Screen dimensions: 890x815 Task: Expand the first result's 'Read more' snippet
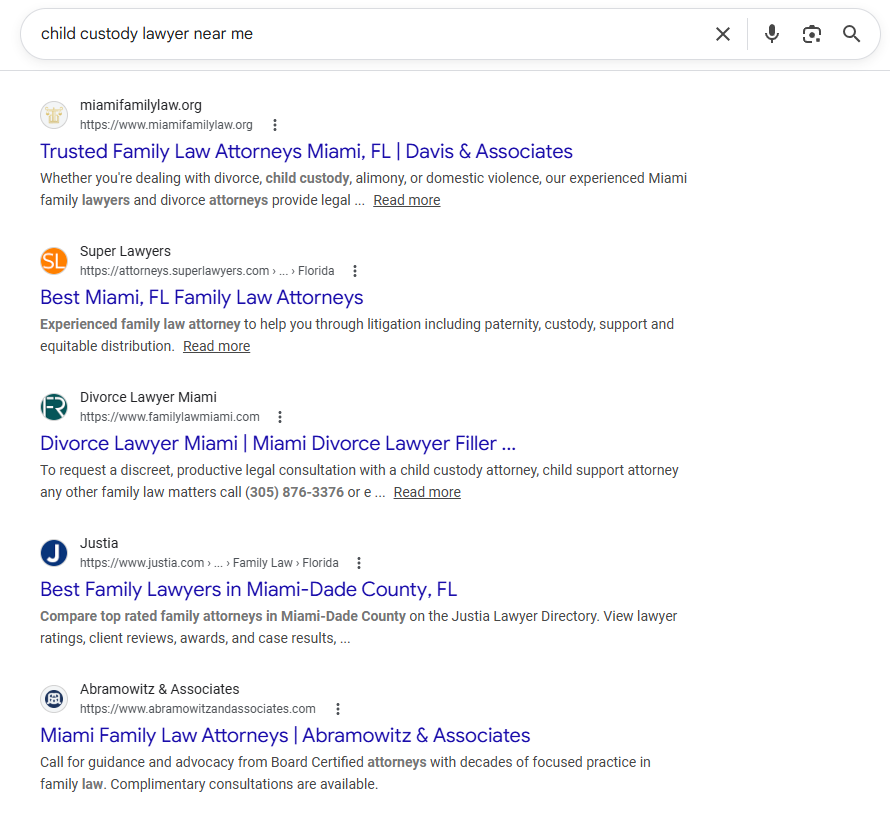coord(406,199)
